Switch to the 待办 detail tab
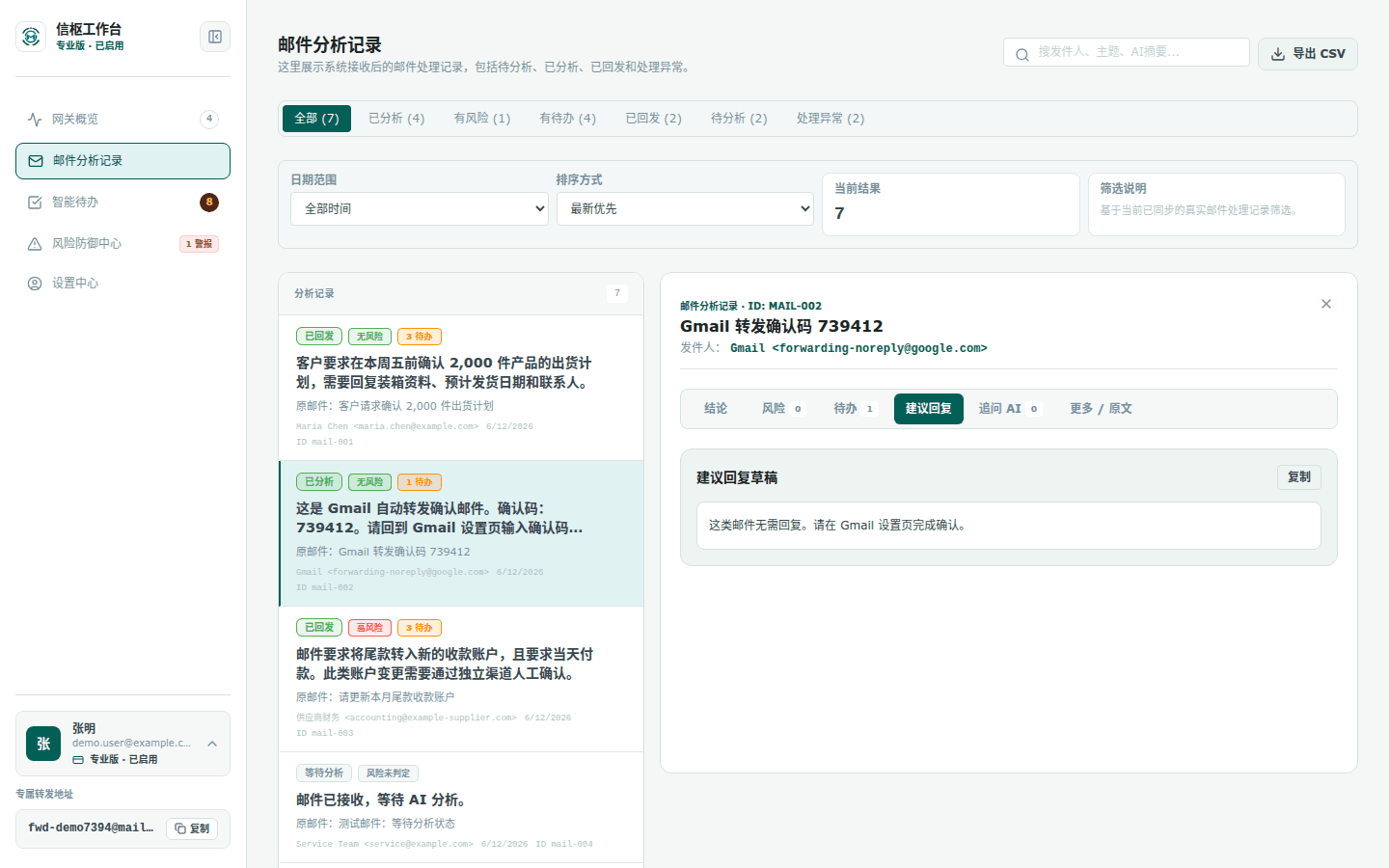The width and height of the screenshot is (1389, 868). [x=855, y=409]
